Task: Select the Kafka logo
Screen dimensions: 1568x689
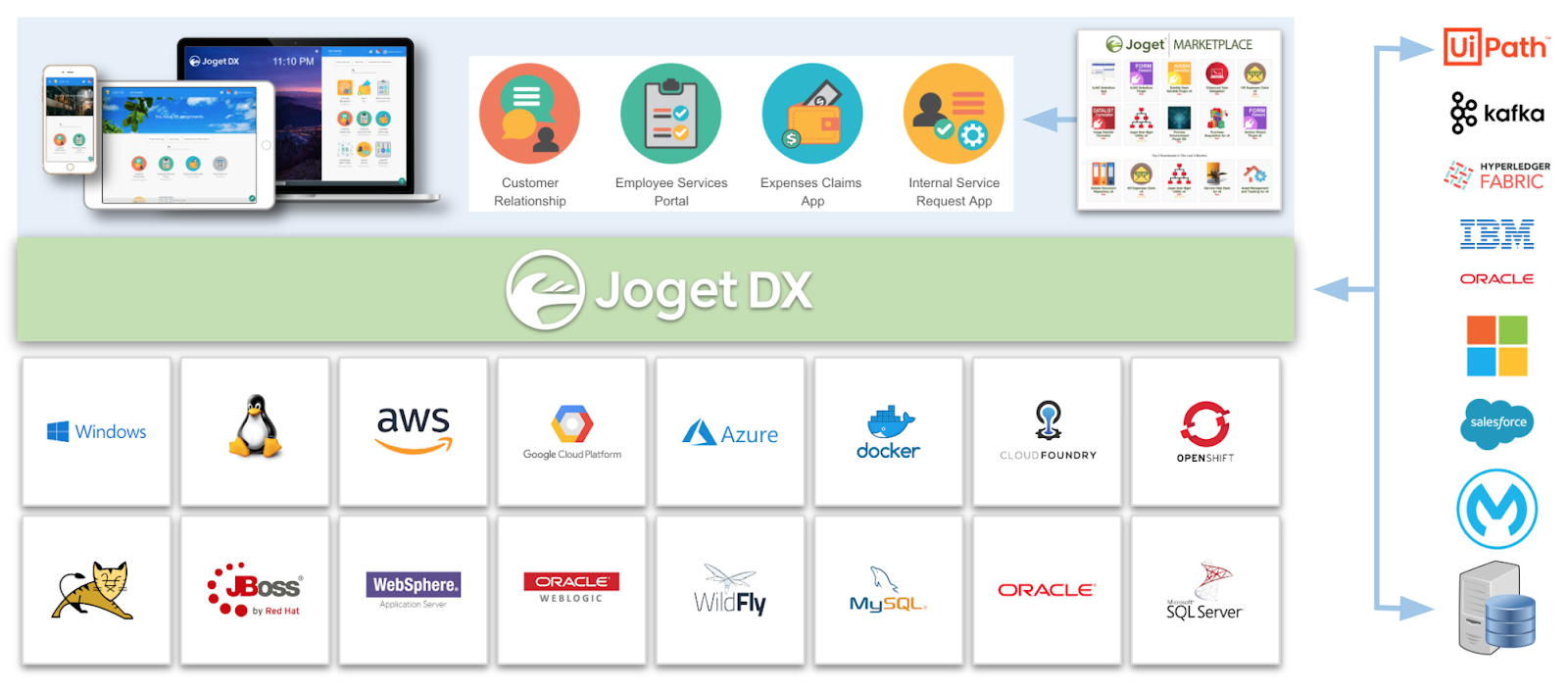Action: (1497, 113)
